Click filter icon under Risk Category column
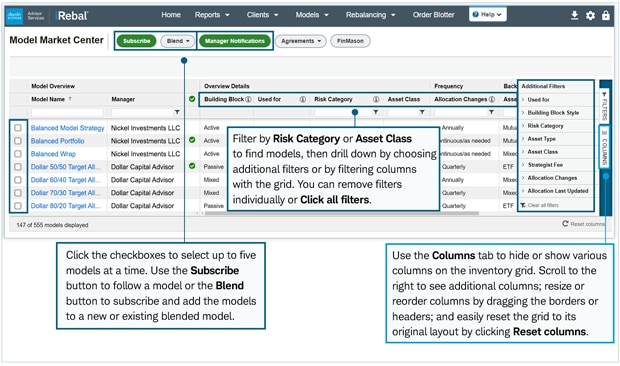The height and width of the screenshot is (366, 620). point(376,112)
